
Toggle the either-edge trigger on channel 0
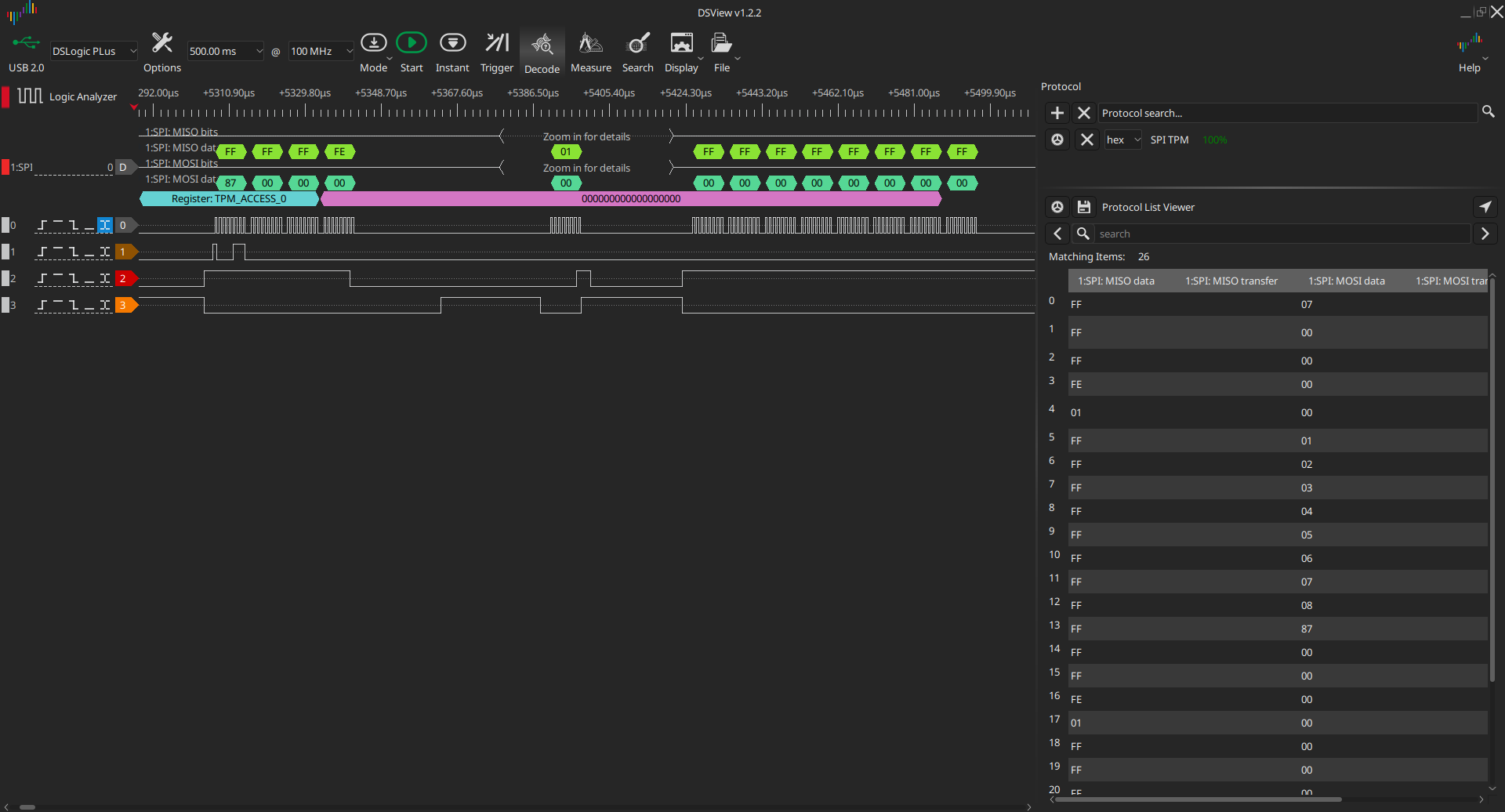pos(105,225)
